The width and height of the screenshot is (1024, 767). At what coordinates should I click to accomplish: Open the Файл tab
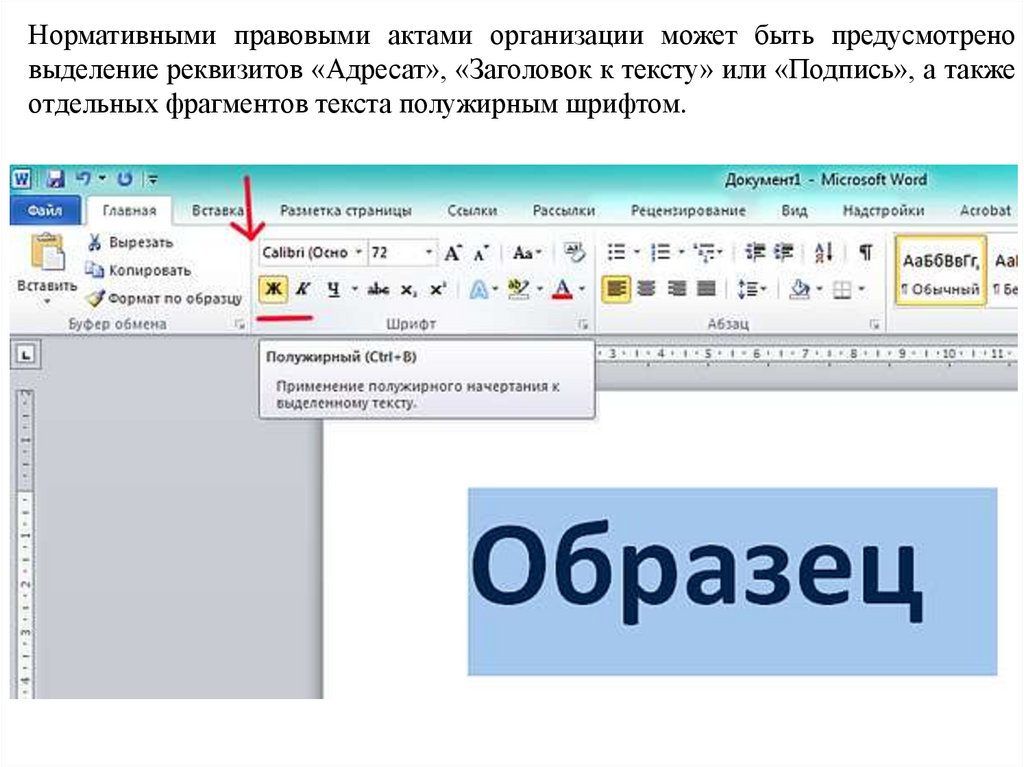tap(45, 210)
